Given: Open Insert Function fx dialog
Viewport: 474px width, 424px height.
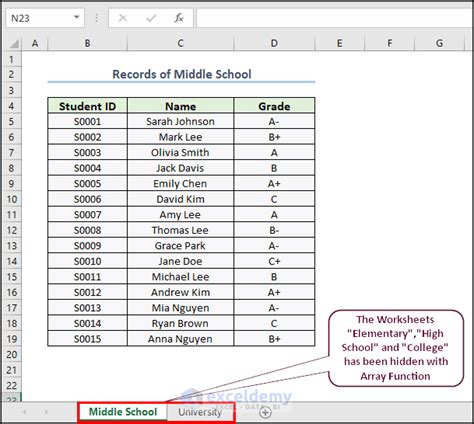Looking at the screenshot, I should coord(179,18).
